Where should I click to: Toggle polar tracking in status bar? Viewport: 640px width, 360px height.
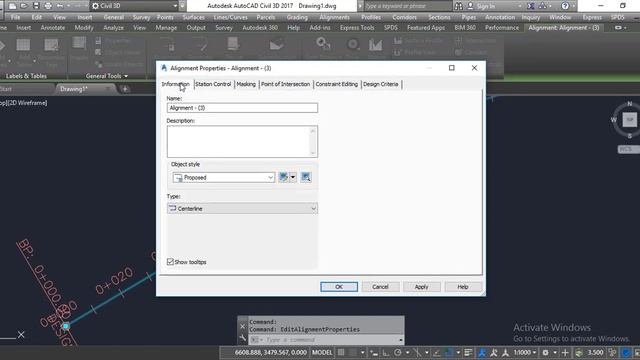398,352
